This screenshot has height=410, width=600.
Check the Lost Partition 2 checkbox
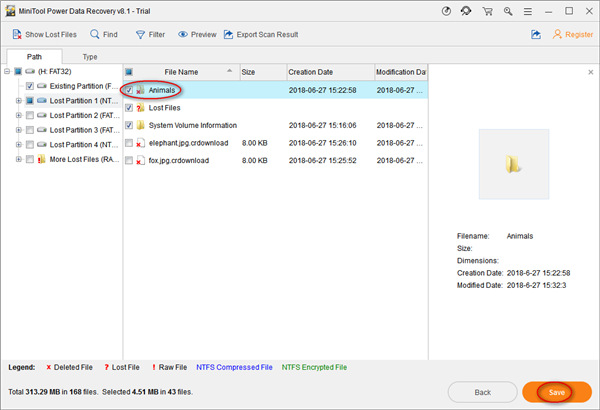[x=29, y=116]
